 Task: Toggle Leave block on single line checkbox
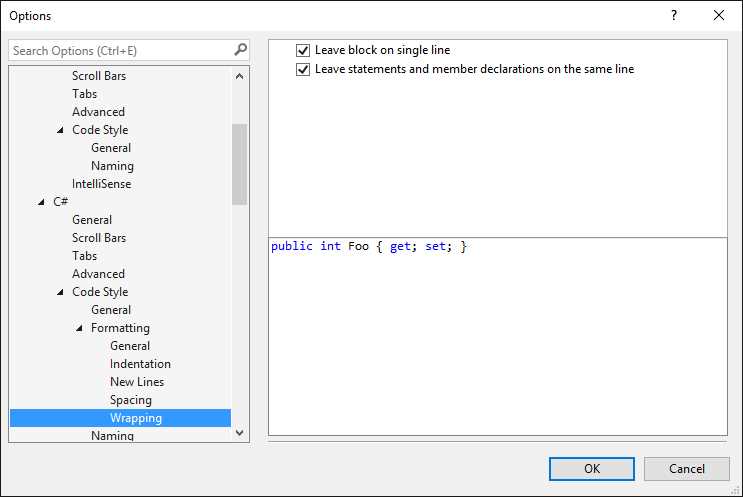point(303,50)
